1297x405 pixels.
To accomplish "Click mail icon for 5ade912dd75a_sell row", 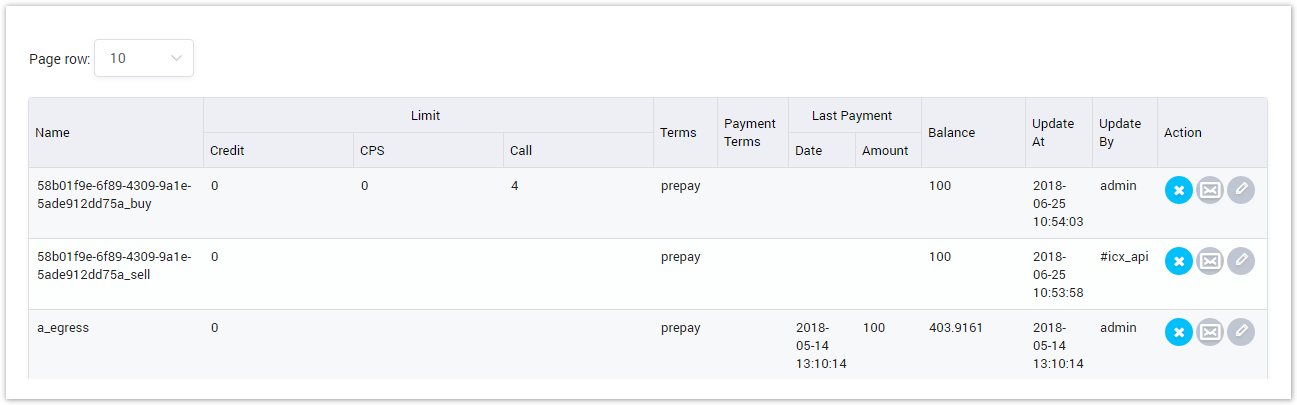I will click(1210, 261).
